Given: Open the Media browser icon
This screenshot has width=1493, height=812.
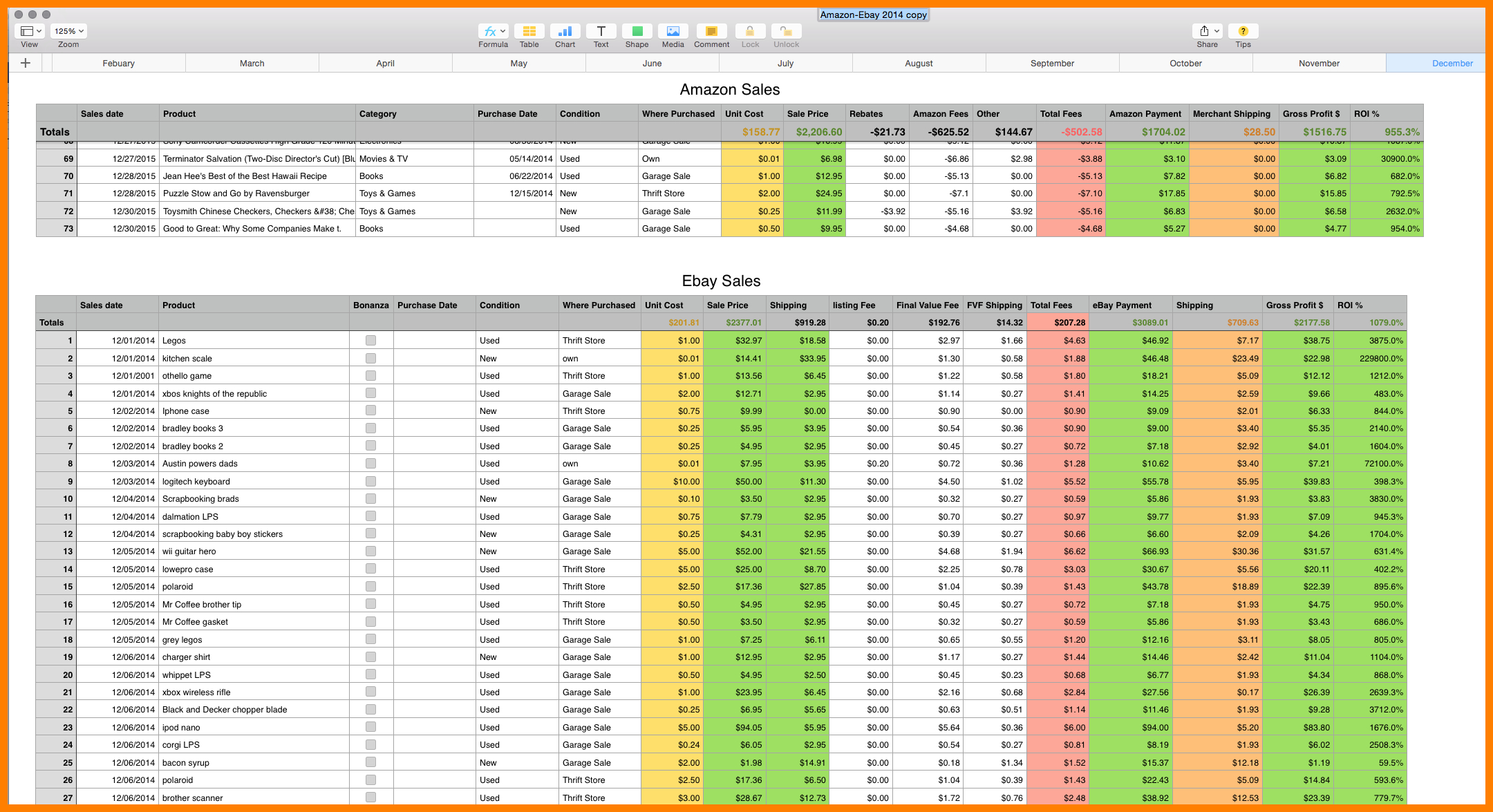Looking at the screenshot, I should pos(673,31).
